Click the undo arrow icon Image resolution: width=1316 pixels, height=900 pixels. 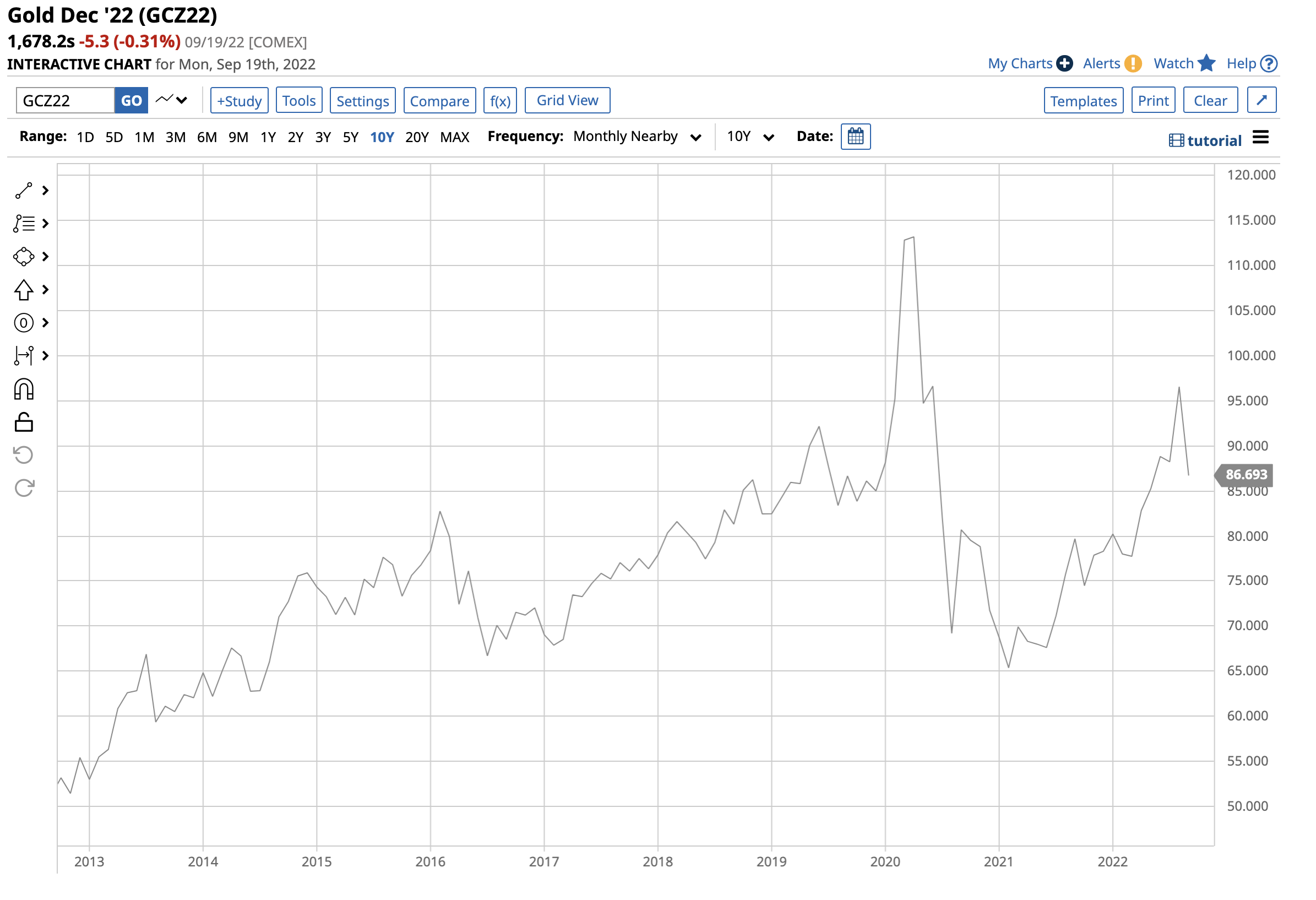pos(24,456)
